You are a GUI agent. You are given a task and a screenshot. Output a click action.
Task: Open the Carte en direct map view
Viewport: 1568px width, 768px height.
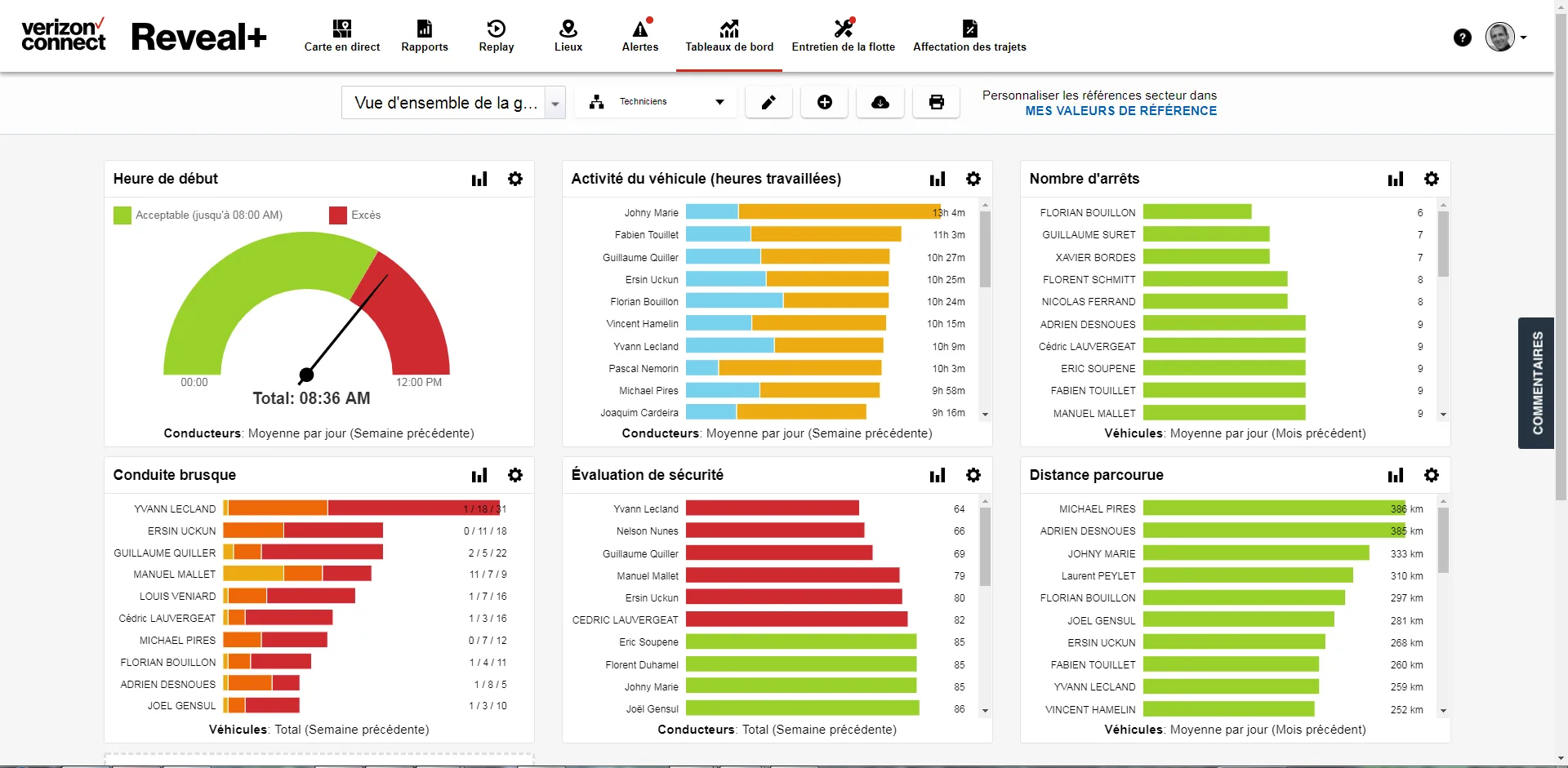click(341, 37)
